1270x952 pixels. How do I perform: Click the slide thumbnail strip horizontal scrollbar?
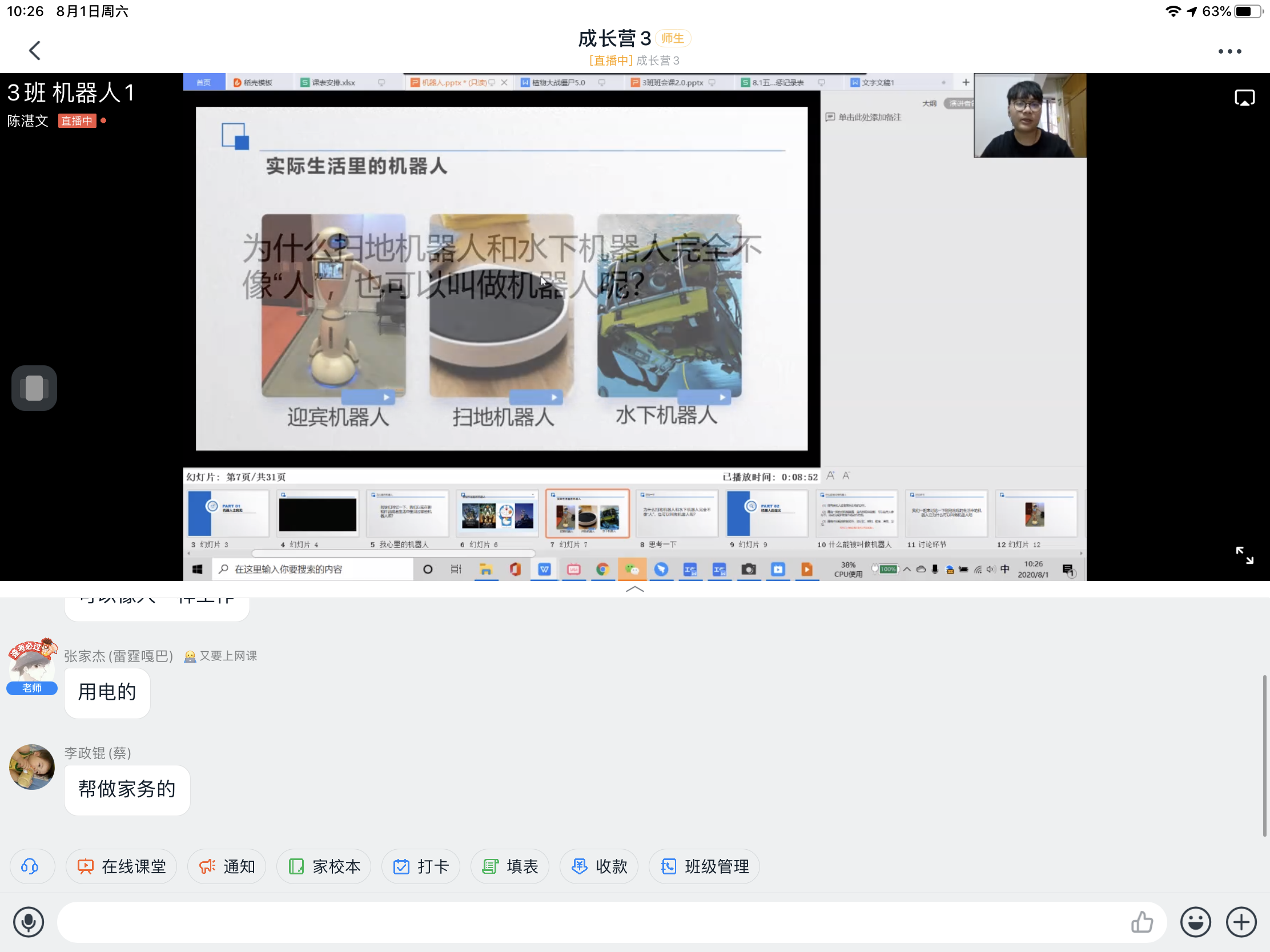393,553
